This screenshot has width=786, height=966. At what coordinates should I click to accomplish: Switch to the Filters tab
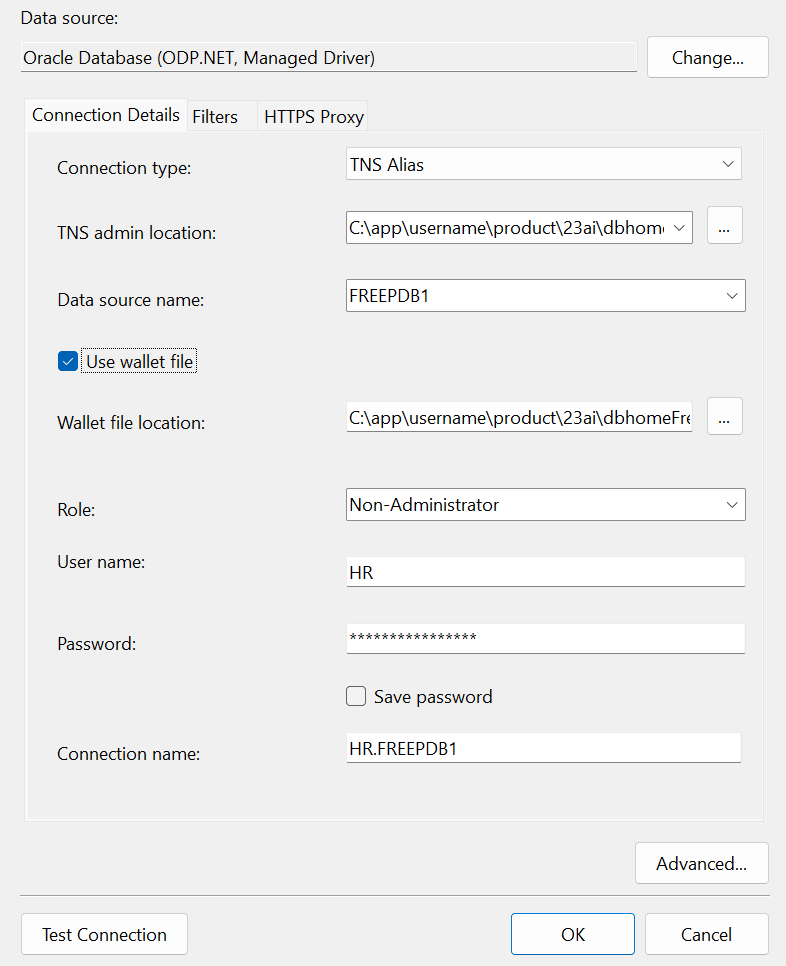point(214,115)
